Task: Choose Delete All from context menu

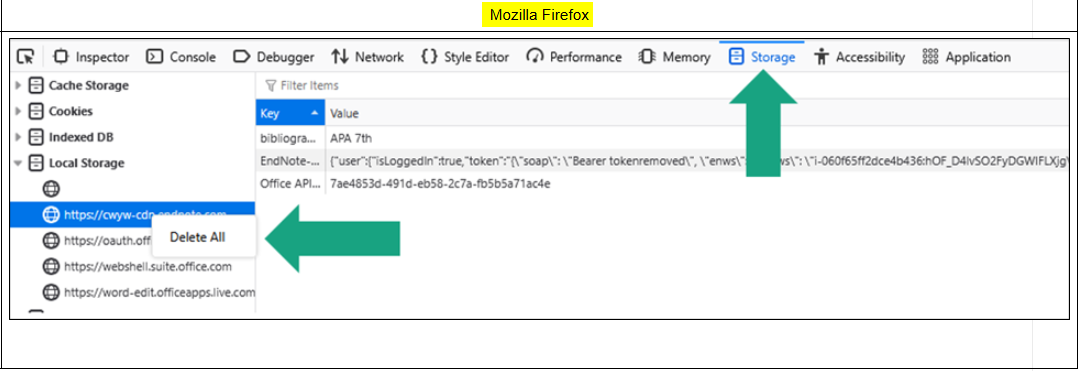Action: [198, 237]
